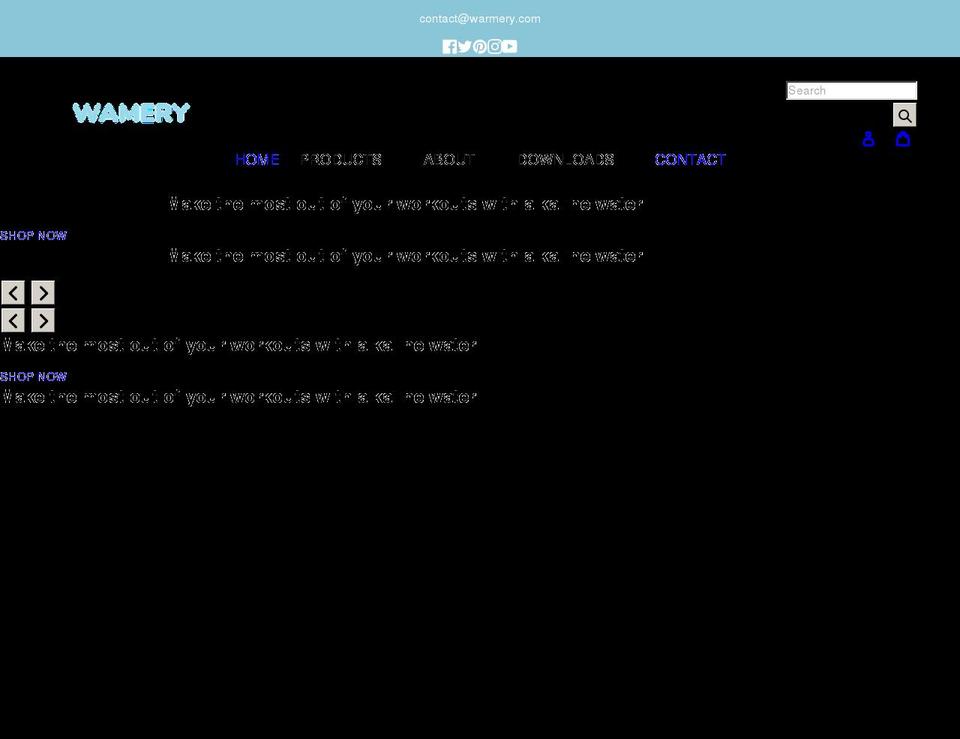960x739 pixels.
Task: Open the Pinterest social icon
Action: (x=479, y=47)
